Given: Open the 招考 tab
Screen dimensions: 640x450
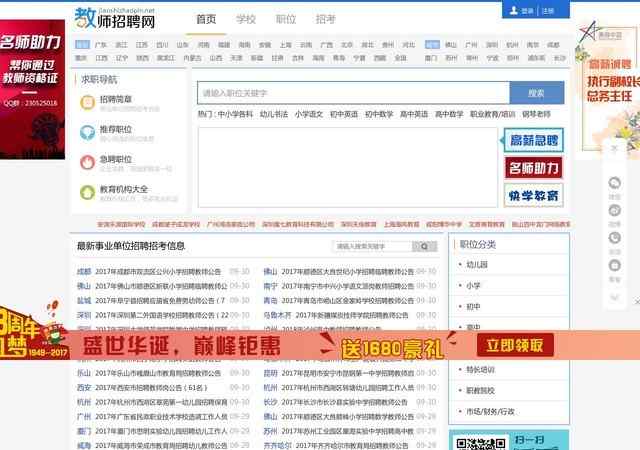Looking at the screenshot, I should pyautogui.click(x=325, y=19).
